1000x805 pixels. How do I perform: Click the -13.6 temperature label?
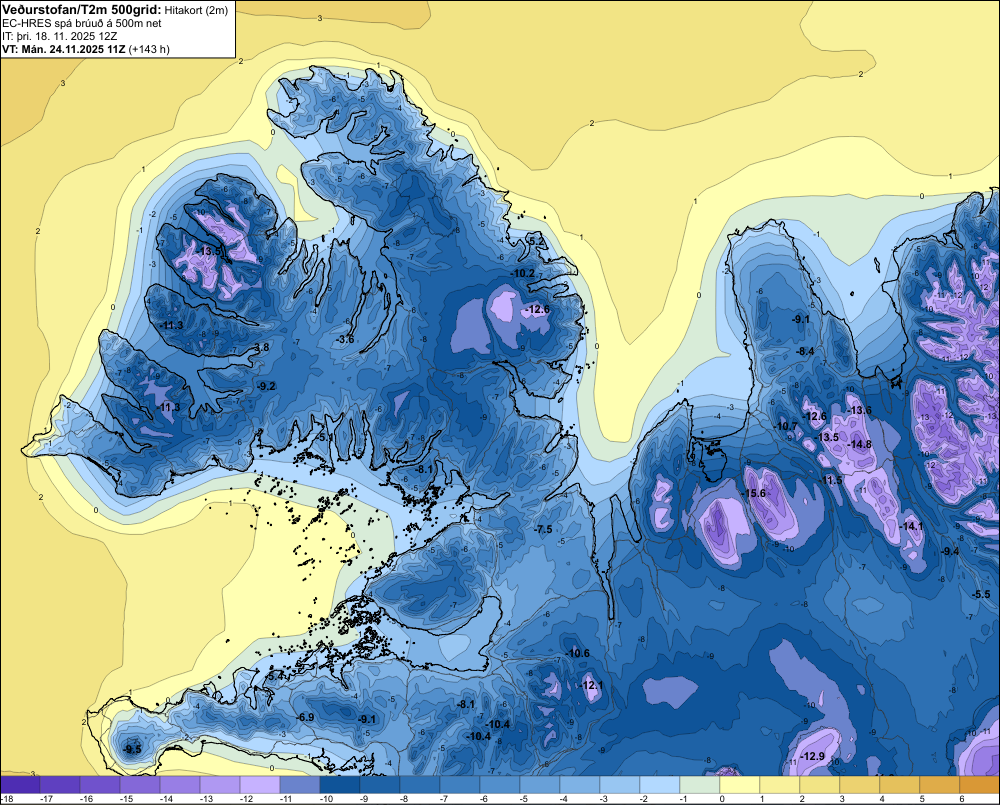[859, 410]
